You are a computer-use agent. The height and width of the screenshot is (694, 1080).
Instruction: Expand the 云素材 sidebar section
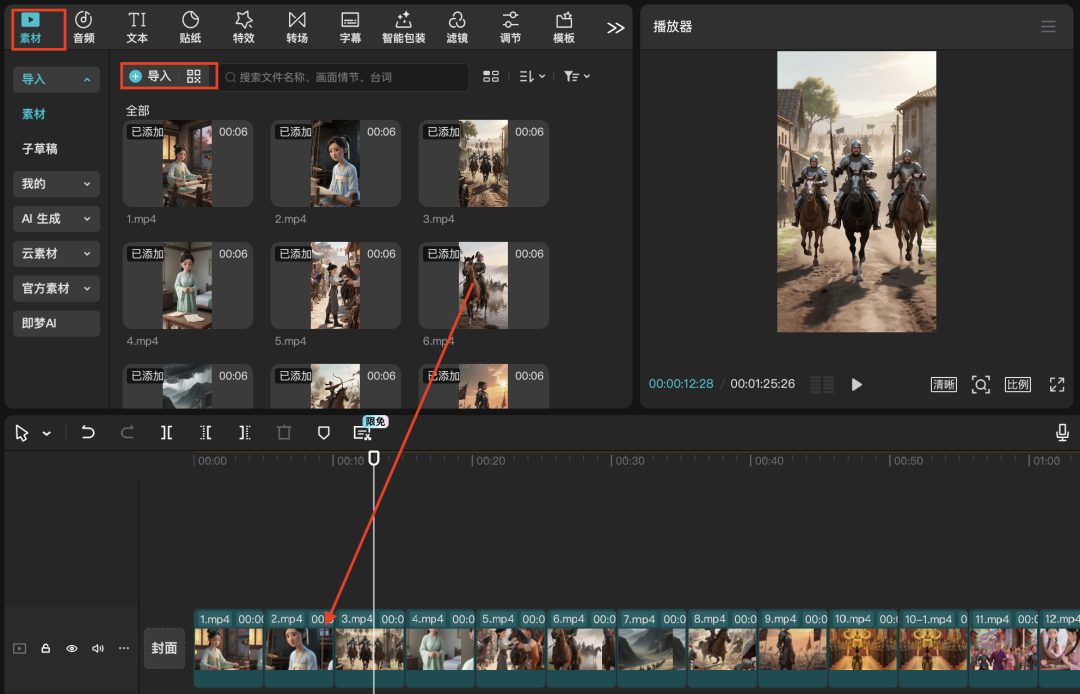pos(56,254)
